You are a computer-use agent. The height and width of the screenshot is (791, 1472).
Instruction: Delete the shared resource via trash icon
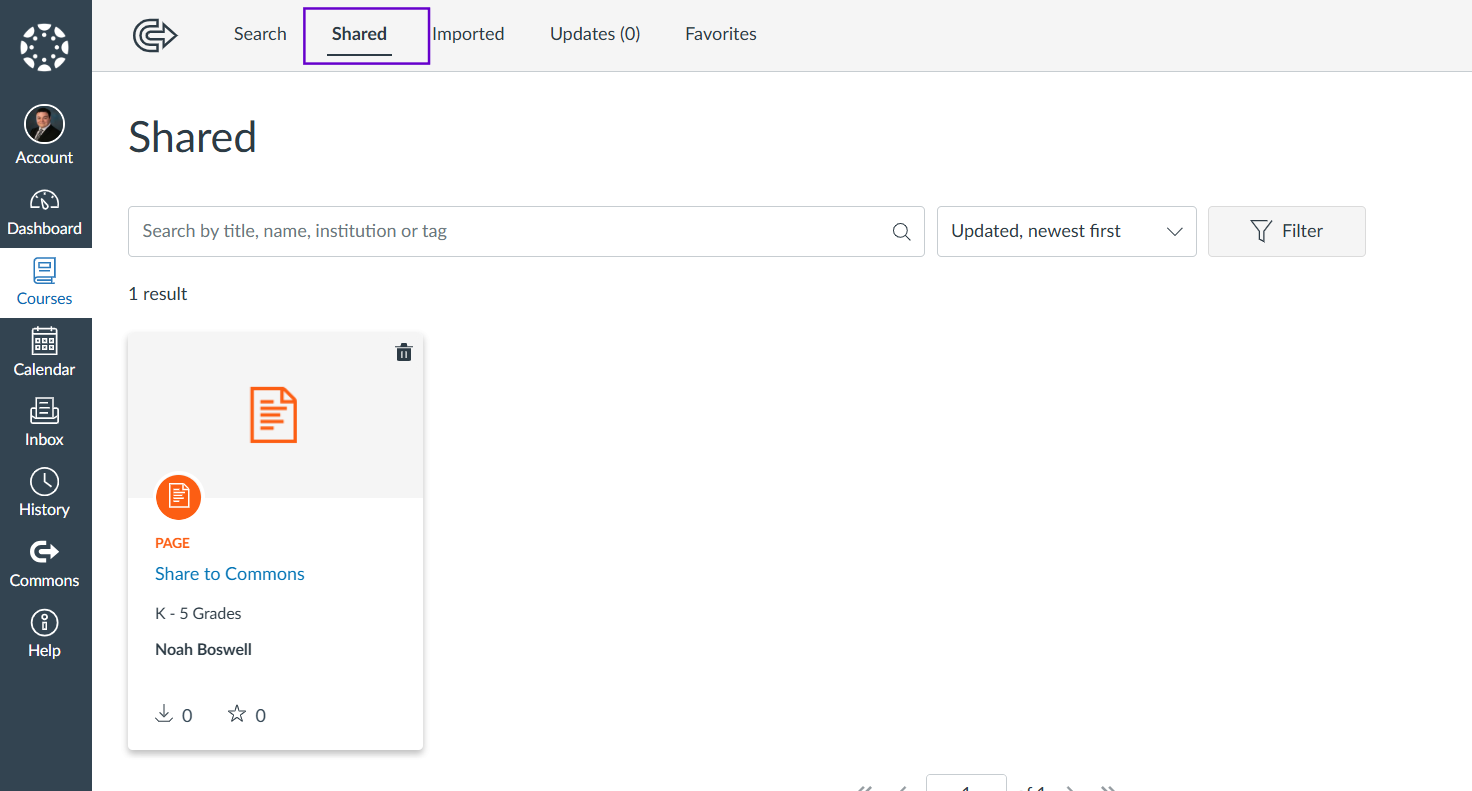pyautogui.click(x=404, y=352)
